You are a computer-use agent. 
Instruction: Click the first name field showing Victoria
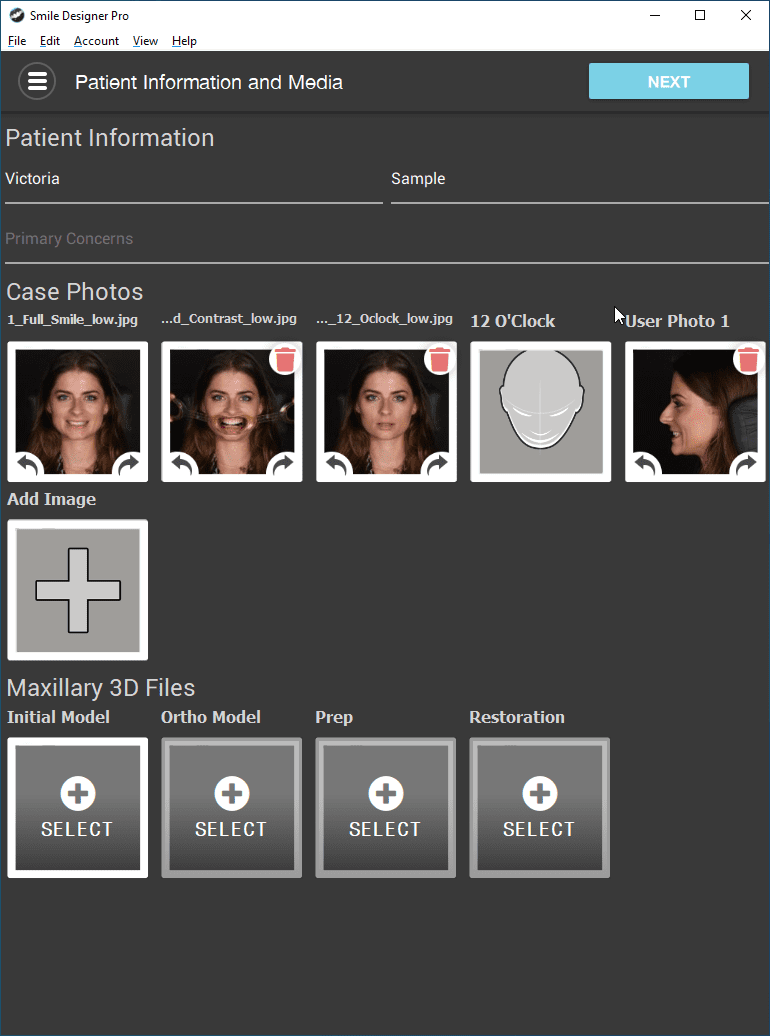click(x=193, y=180)
